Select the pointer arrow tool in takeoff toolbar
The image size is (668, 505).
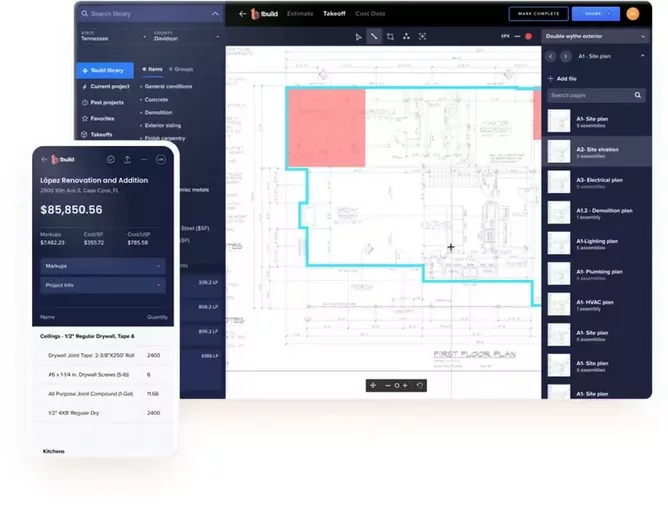pos(358,37)
